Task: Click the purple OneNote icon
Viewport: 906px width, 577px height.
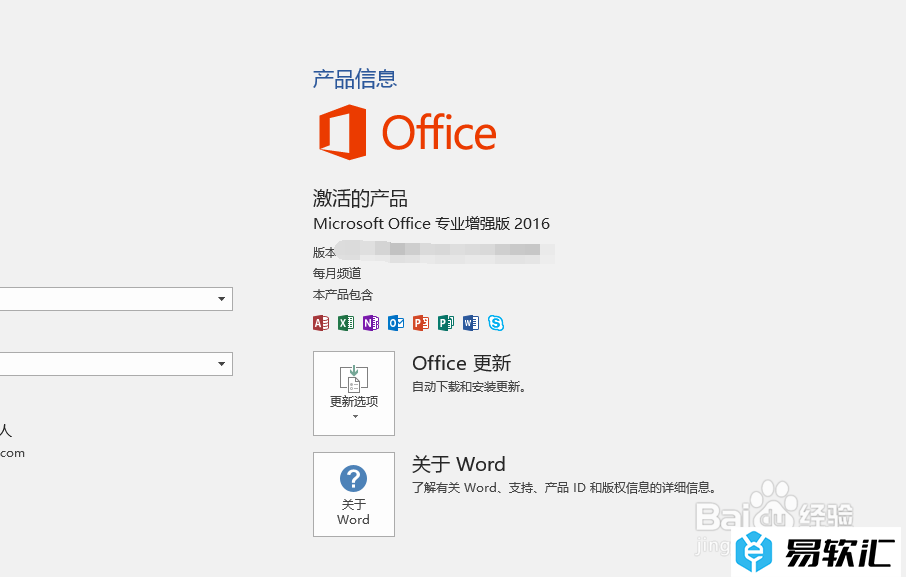Action: tap(371, 323)
